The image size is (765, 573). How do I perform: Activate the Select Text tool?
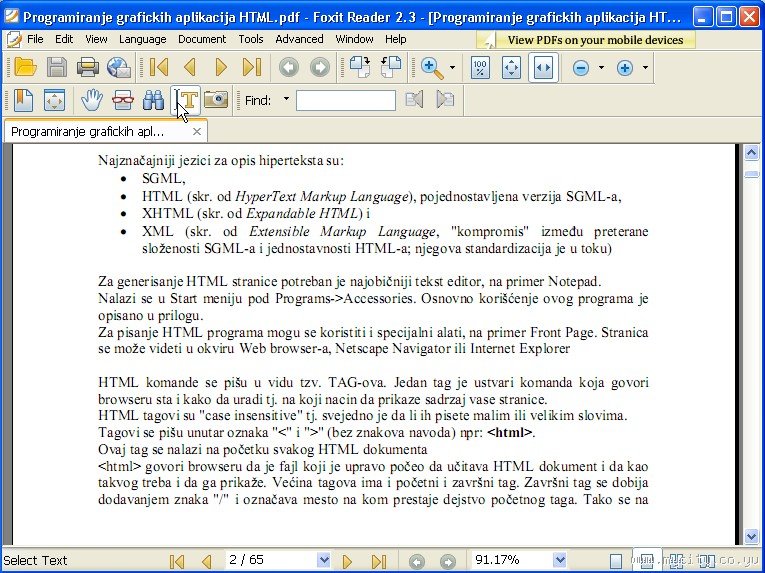[185, 100]
